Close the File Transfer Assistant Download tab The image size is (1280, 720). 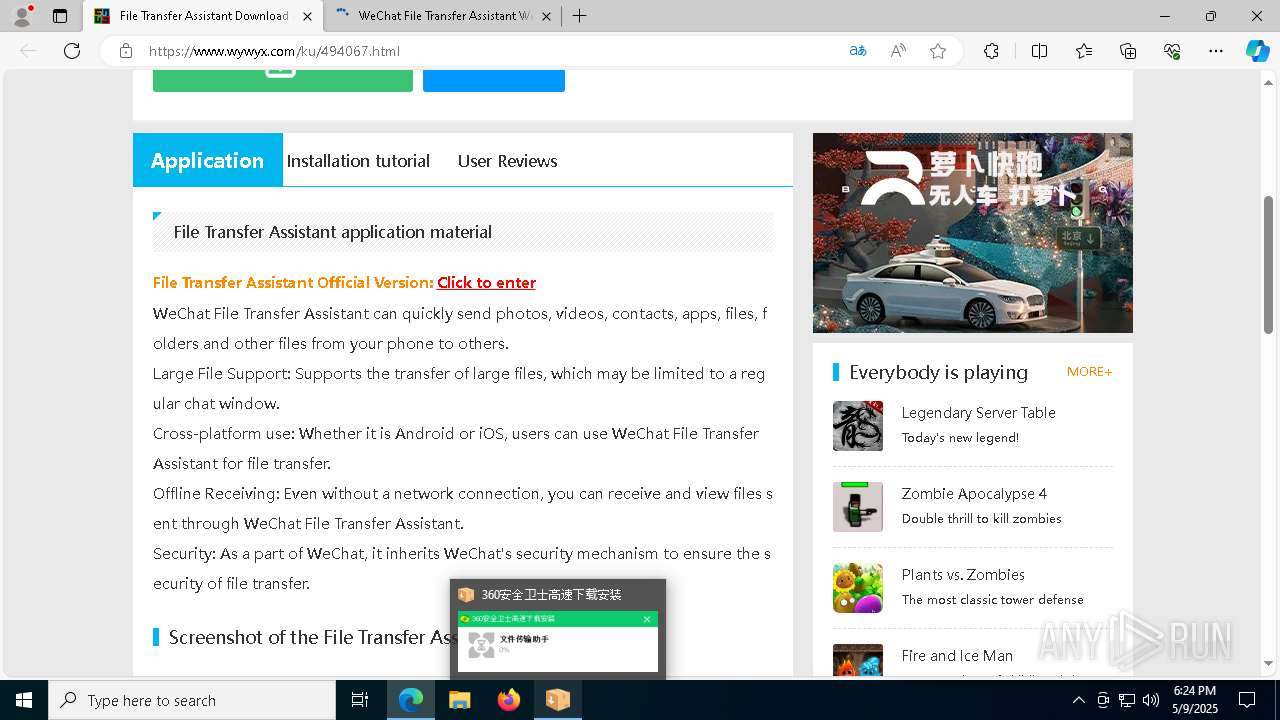[307, 16]
